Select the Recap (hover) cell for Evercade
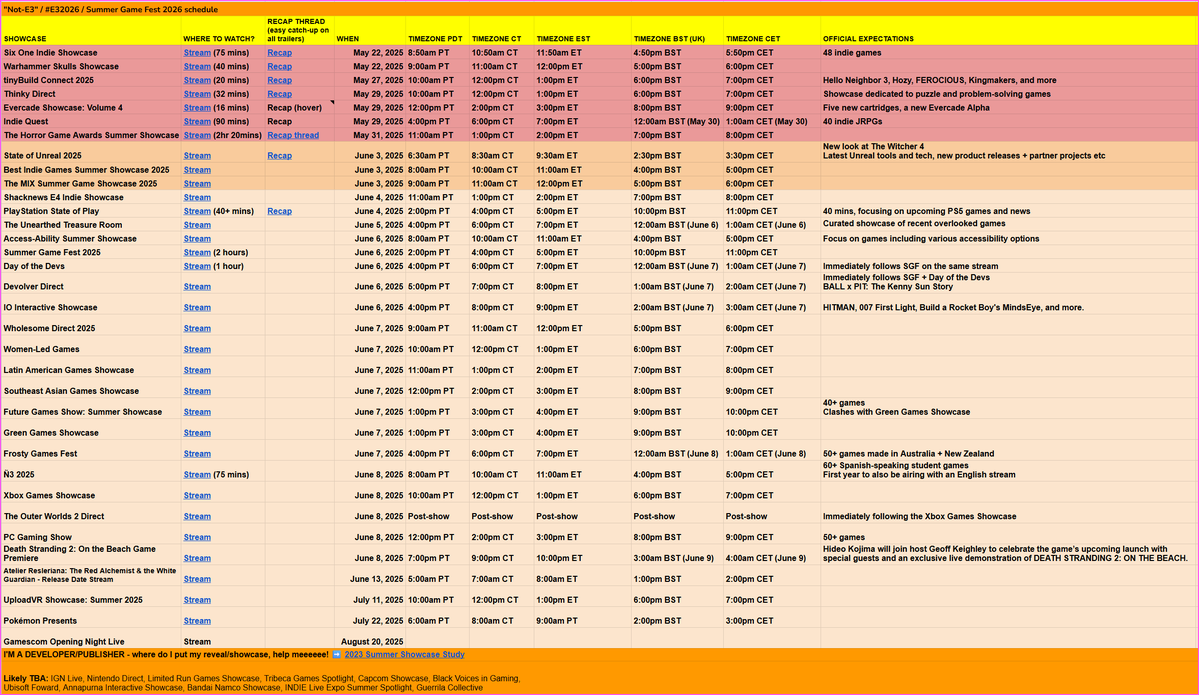 [300, 108]
